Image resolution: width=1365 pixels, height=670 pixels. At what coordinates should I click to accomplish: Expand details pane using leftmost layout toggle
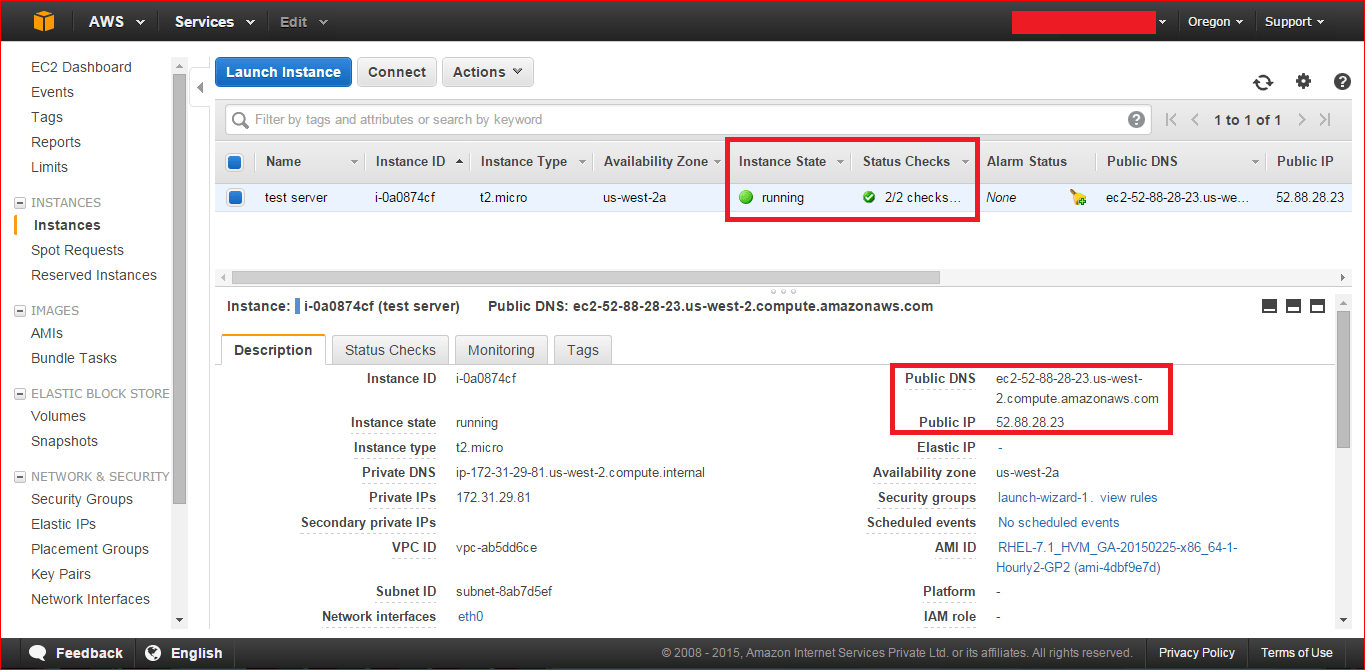coord(1269,306)
